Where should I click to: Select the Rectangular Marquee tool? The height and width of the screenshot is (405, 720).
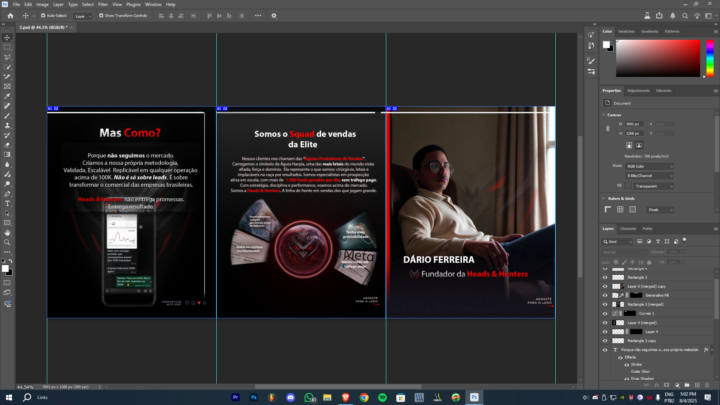(8, 47)
